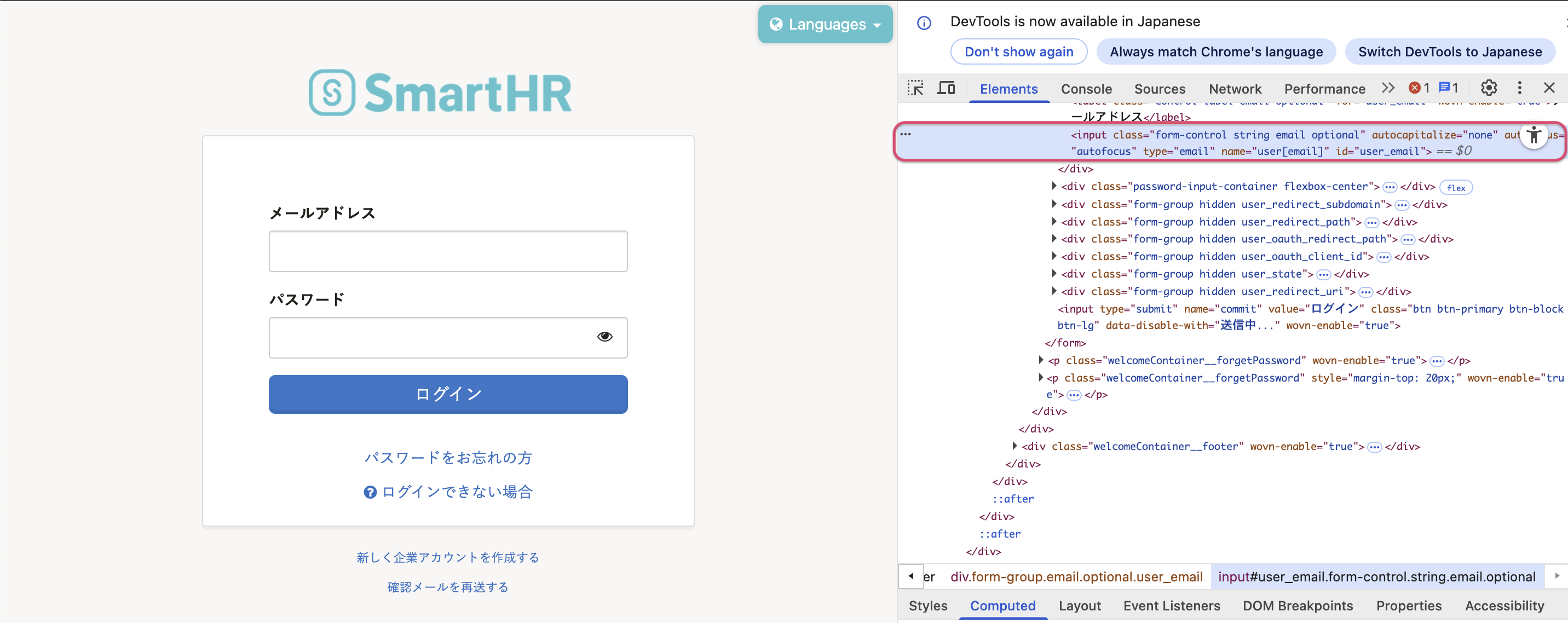Select the closing </form> tag line
This screenshot has width=1568, height=623.
[x=1065, y=343]
